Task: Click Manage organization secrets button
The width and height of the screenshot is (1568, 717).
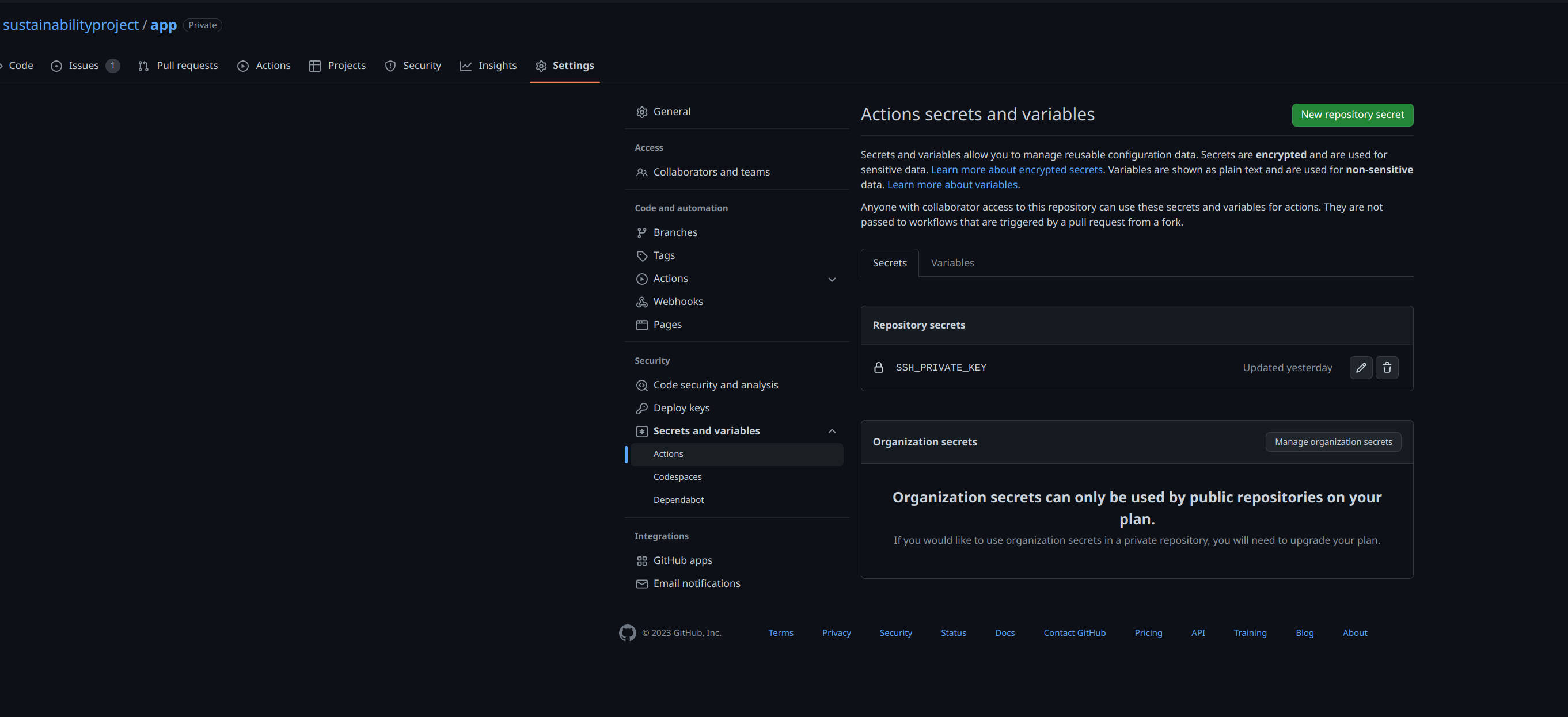Action: click(1333, 441)
